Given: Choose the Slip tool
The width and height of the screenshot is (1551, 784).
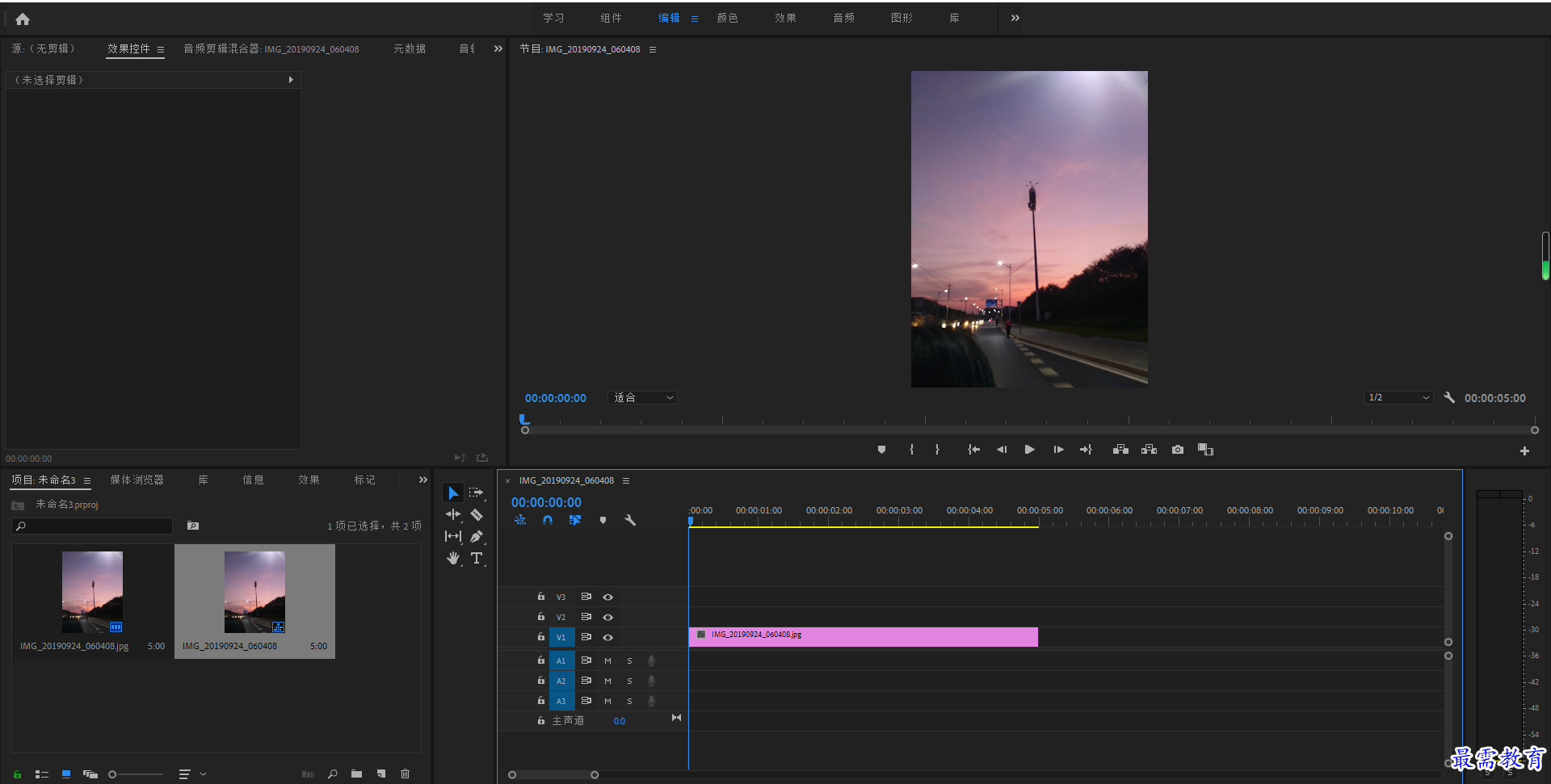Looking at the screenshot, I should click(x=453, y=536).
